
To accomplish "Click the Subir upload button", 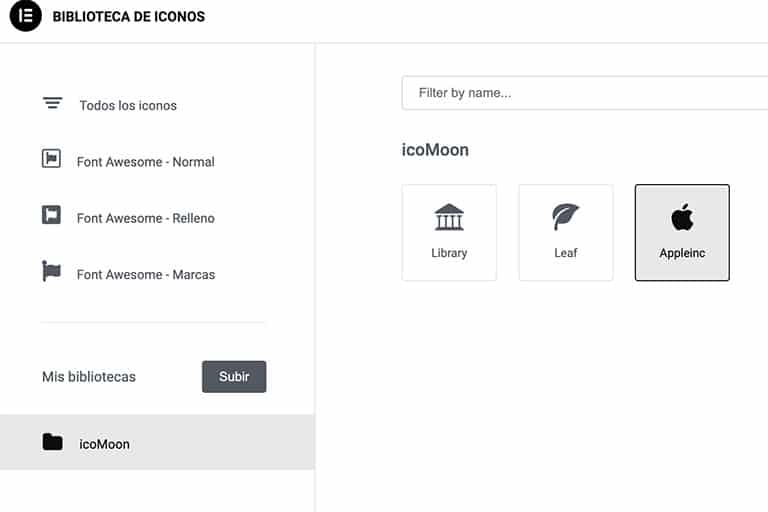I will pos(234,377).
